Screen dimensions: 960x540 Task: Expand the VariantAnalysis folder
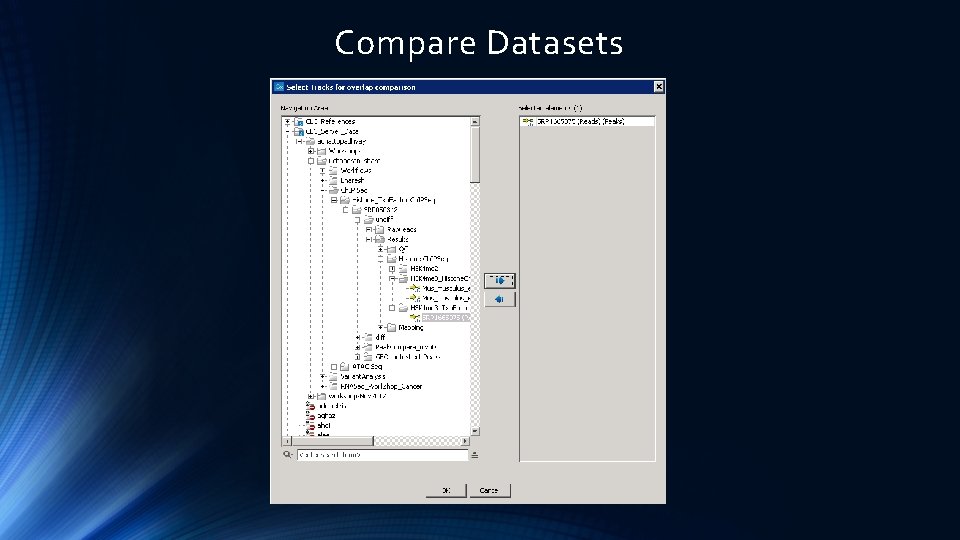coord(323,377)
